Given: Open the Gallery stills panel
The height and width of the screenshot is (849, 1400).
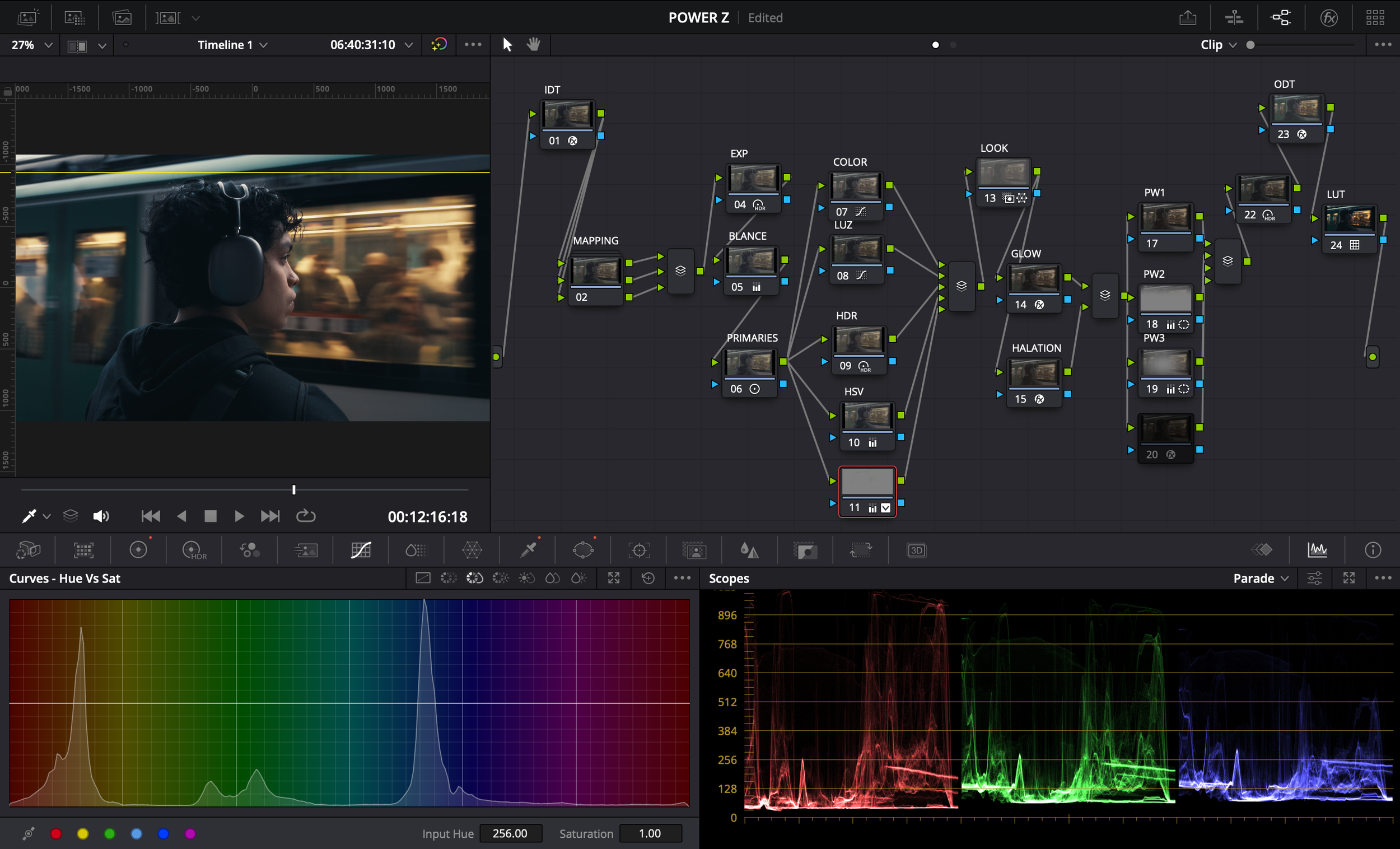Looking at the screenshot, I should point(27,17).
